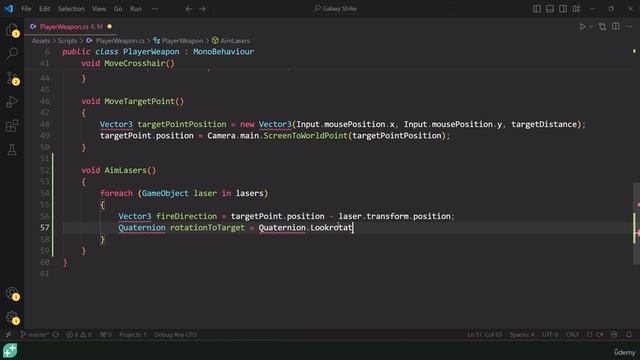The height and width of the screenshot is (360, 640).
Task: Click the Galaxy Strike command center search
Action: tap(336, 9)
